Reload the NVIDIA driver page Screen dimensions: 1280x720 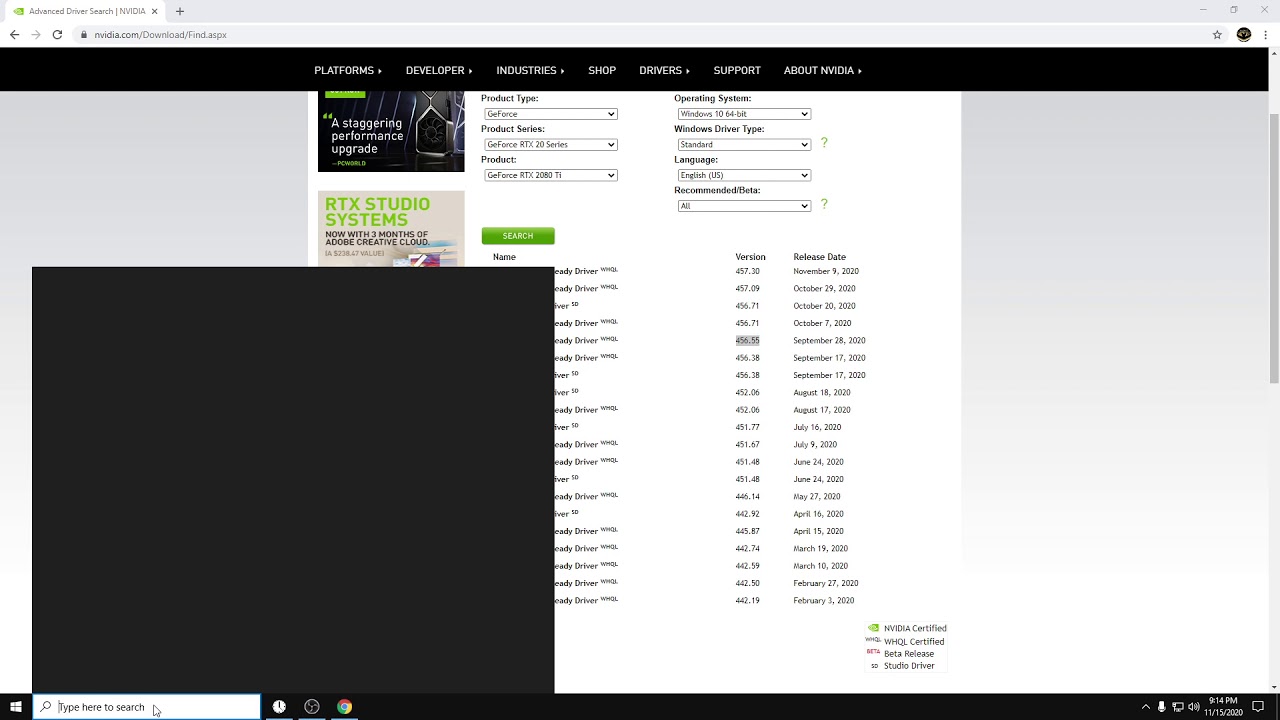pos(57,34)
